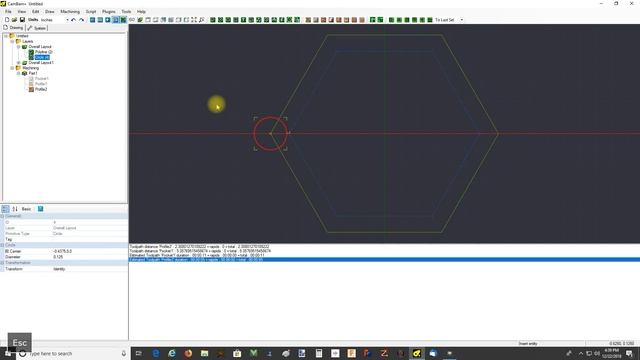
Task: Click the Task View taskbar icon
Action: pyautogui.click(x=139, y=353)
